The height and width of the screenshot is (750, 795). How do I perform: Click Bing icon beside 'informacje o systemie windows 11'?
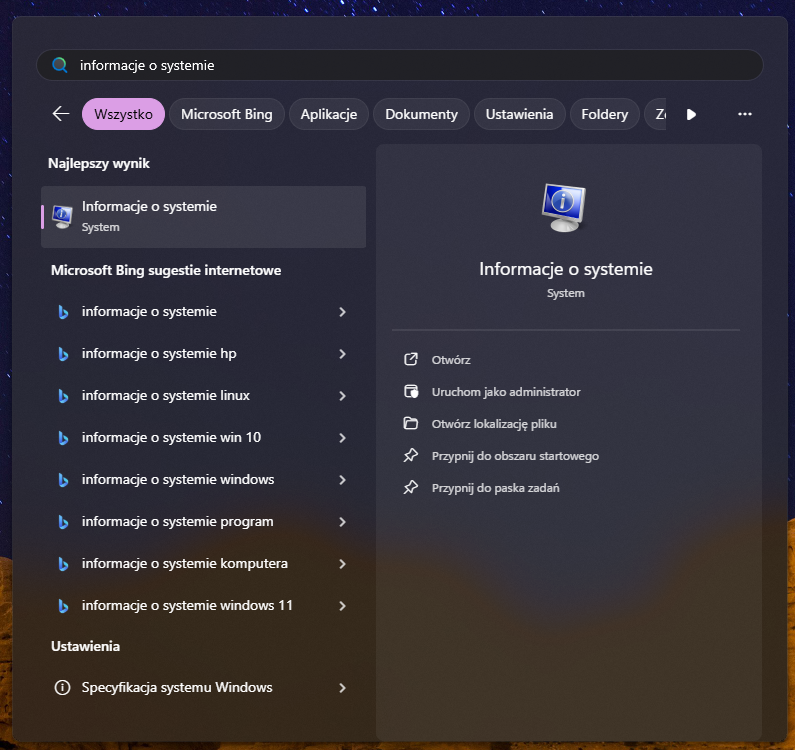coord(63,606)
